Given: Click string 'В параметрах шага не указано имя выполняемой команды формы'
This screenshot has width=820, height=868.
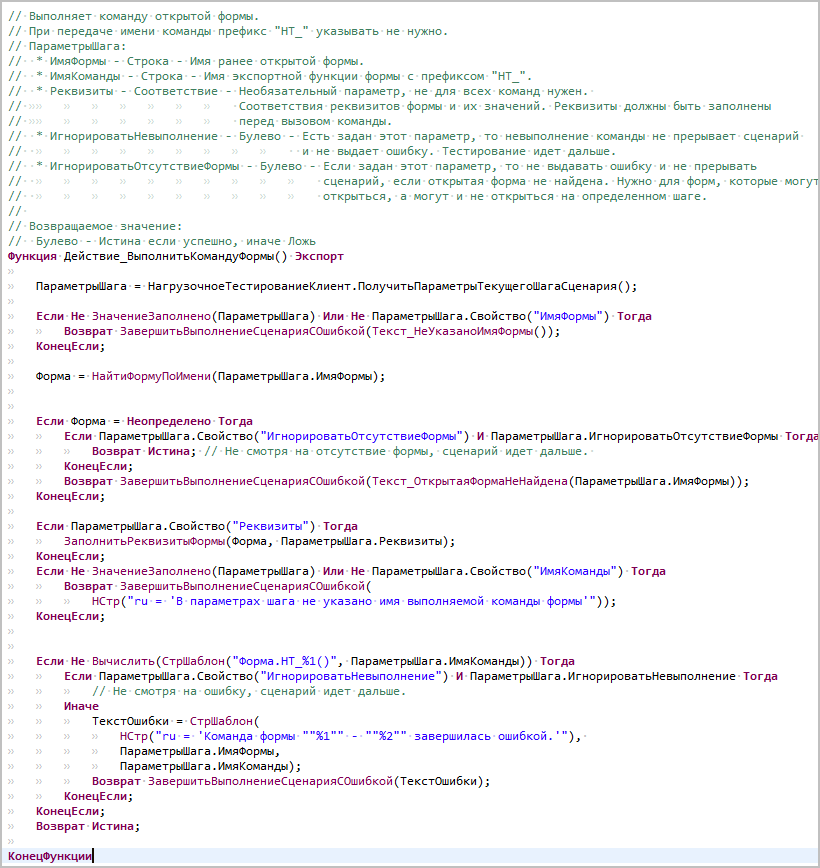Looking at the screenshot, I should pyautogui.click(x=378, y=601).
